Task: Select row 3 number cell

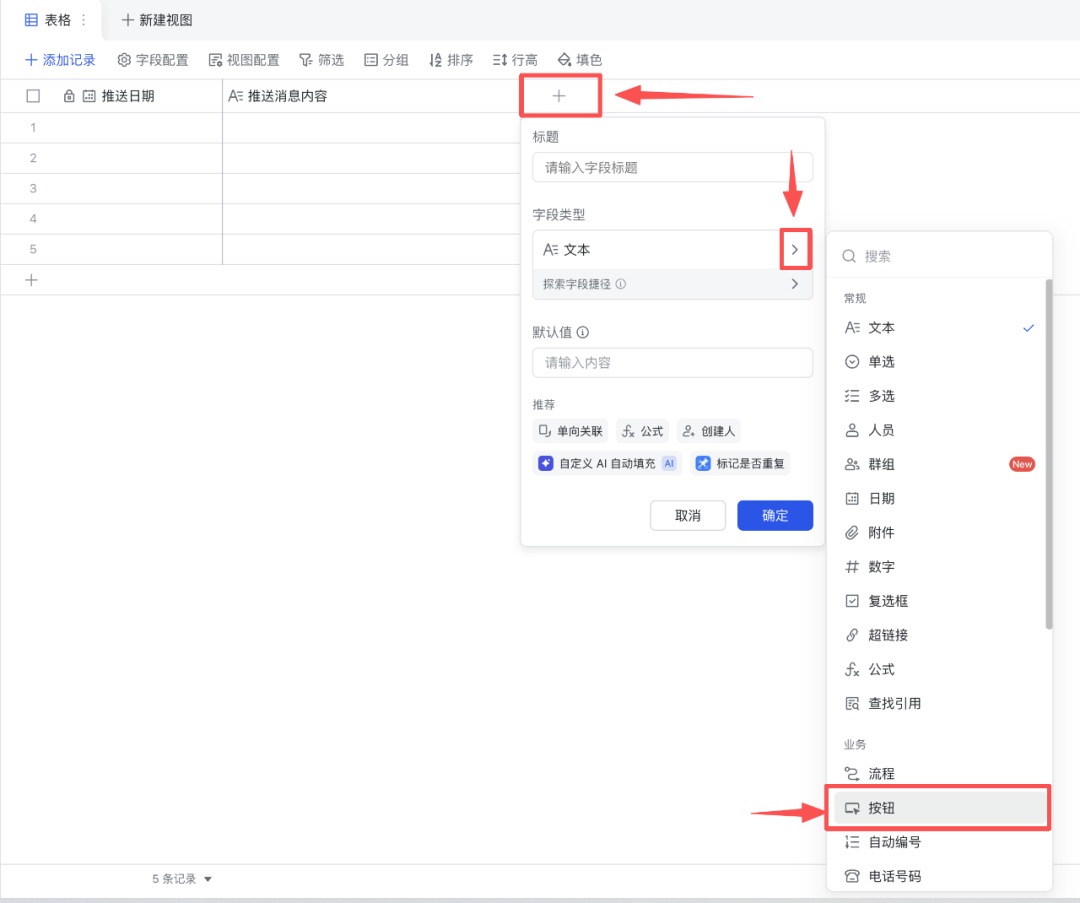Action: (33, 188)
